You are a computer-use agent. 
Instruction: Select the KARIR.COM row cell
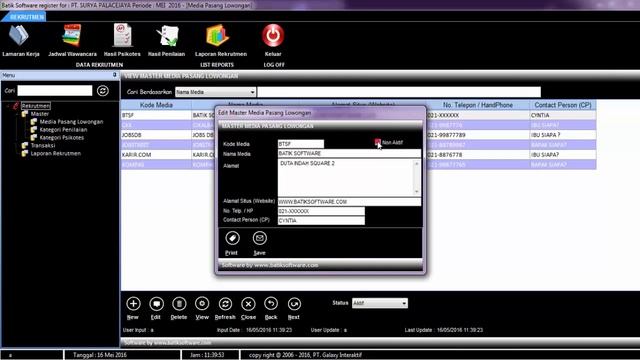[156, 155]
